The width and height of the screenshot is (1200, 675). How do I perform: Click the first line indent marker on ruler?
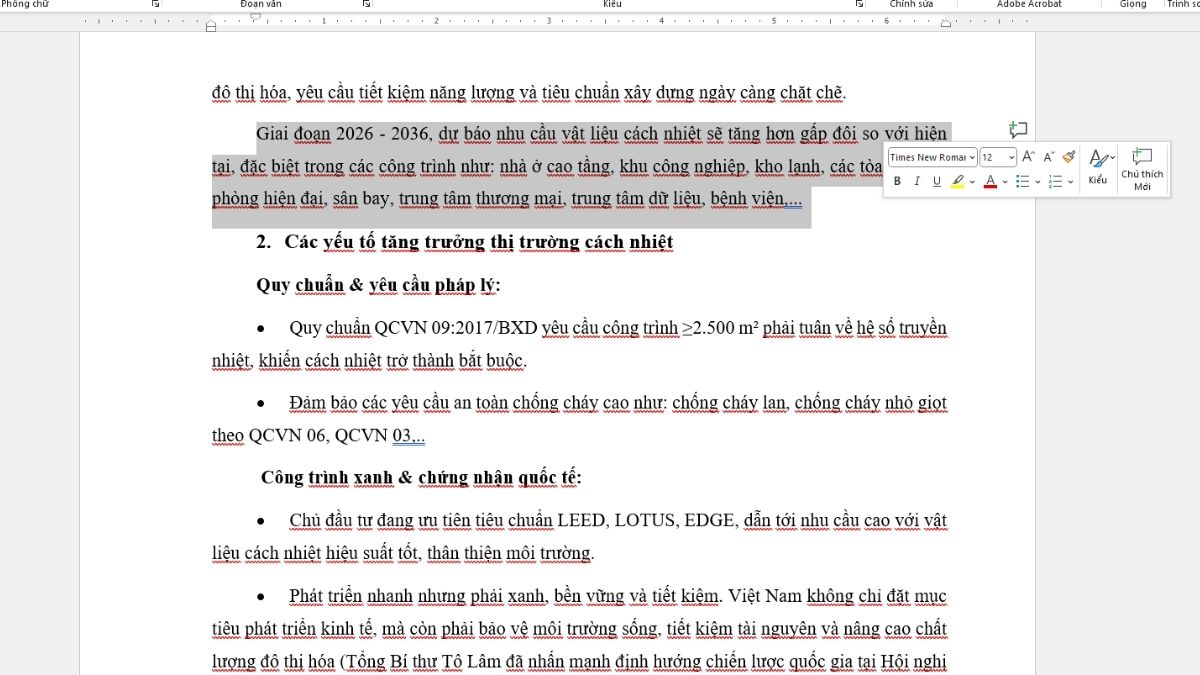(x=255, y=17)
